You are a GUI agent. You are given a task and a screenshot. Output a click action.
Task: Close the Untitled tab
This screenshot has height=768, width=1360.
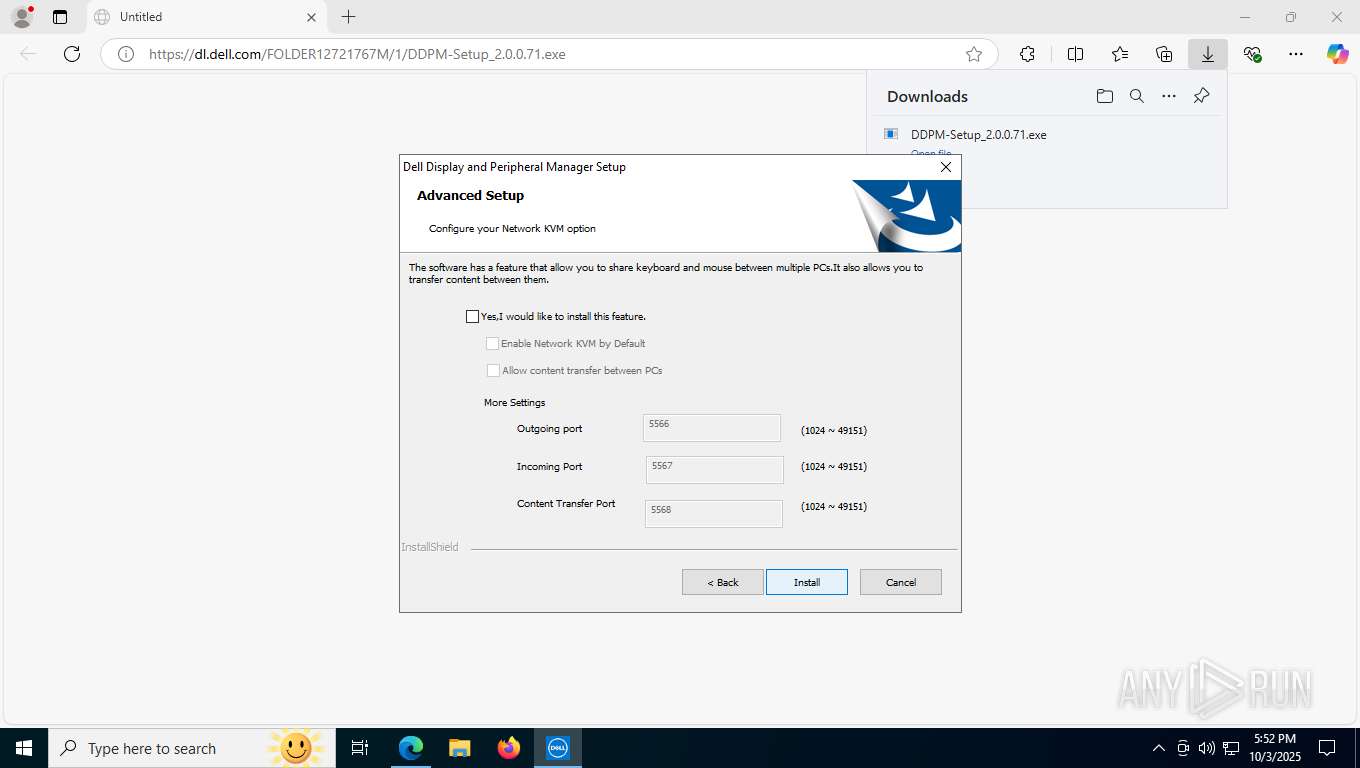311,17
